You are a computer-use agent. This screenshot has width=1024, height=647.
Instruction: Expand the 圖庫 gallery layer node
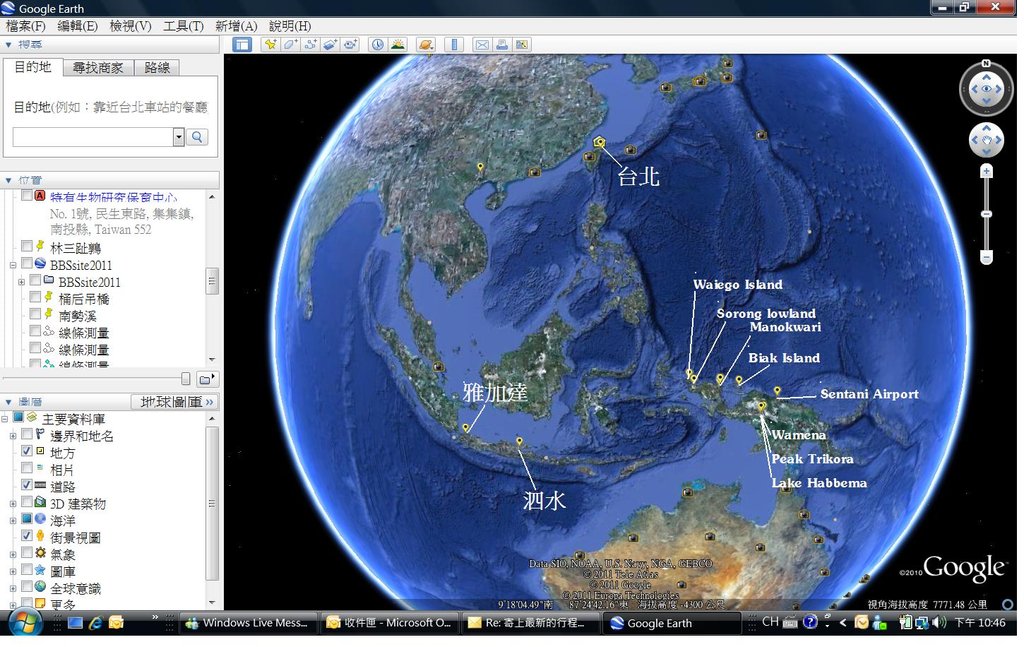[x=13, y=572]
